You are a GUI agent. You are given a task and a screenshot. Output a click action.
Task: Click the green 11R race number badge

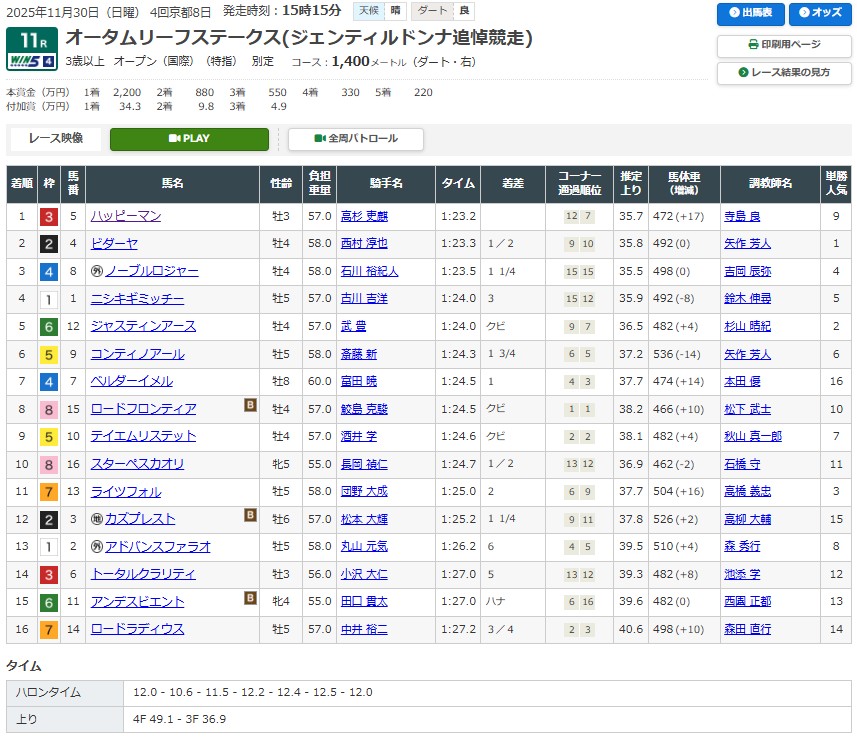(32, 40)
